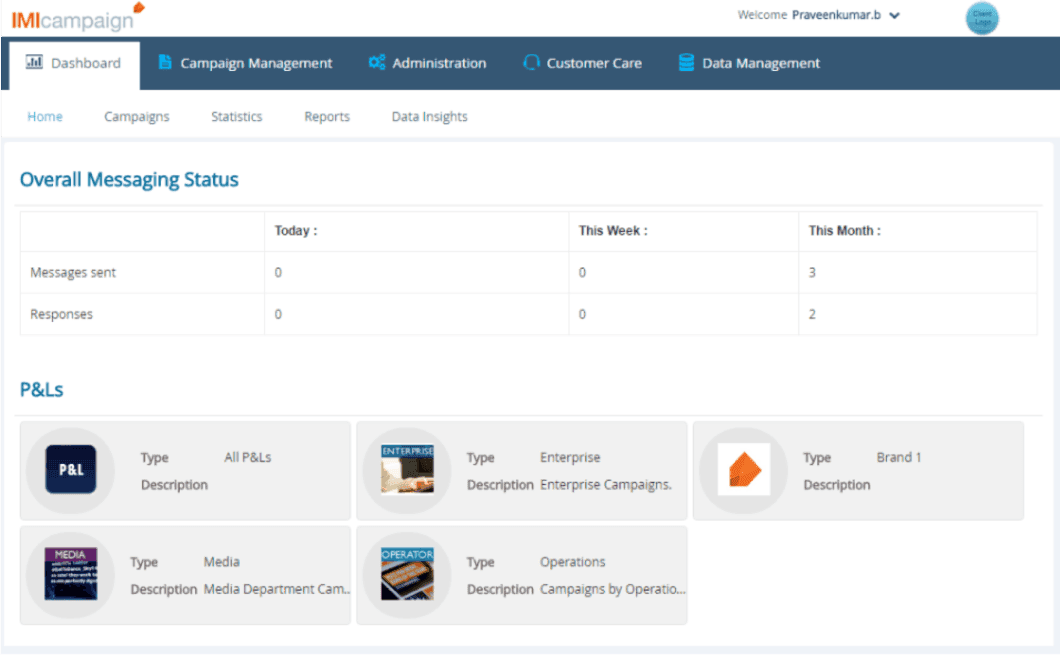Open the Customer Care tab
Image resolution: width=1060 pixels, height=655 pixels.
(x=583, y=63)
